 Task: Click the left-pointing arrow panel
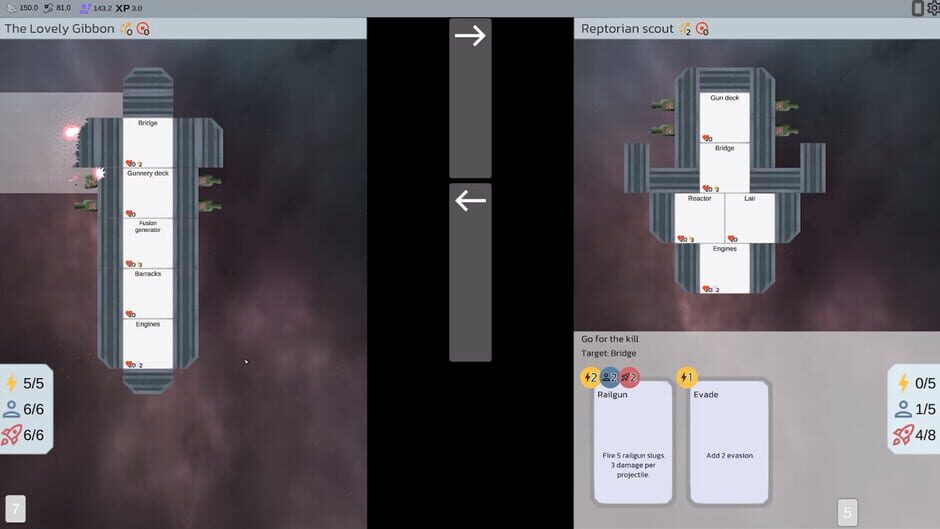470,272
